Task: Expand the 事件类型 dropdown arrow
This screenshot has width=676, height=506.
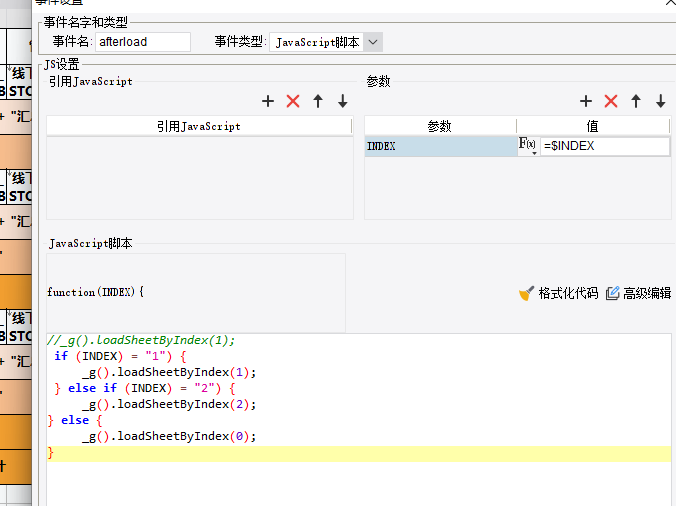Action: 373,42
